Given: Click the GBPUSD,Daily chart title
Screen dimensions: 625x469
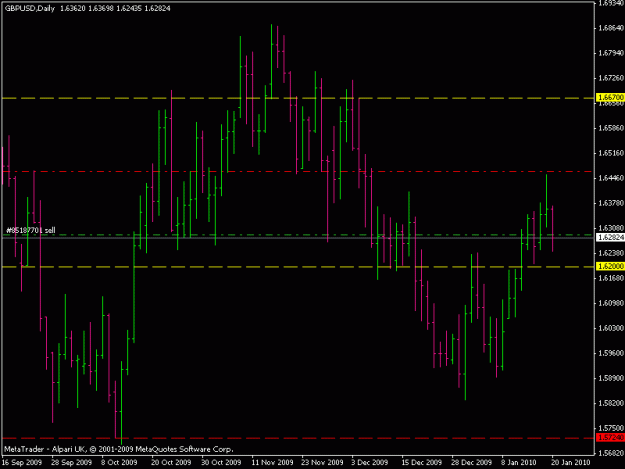Looking at the screenshot, I should point(29,8).
